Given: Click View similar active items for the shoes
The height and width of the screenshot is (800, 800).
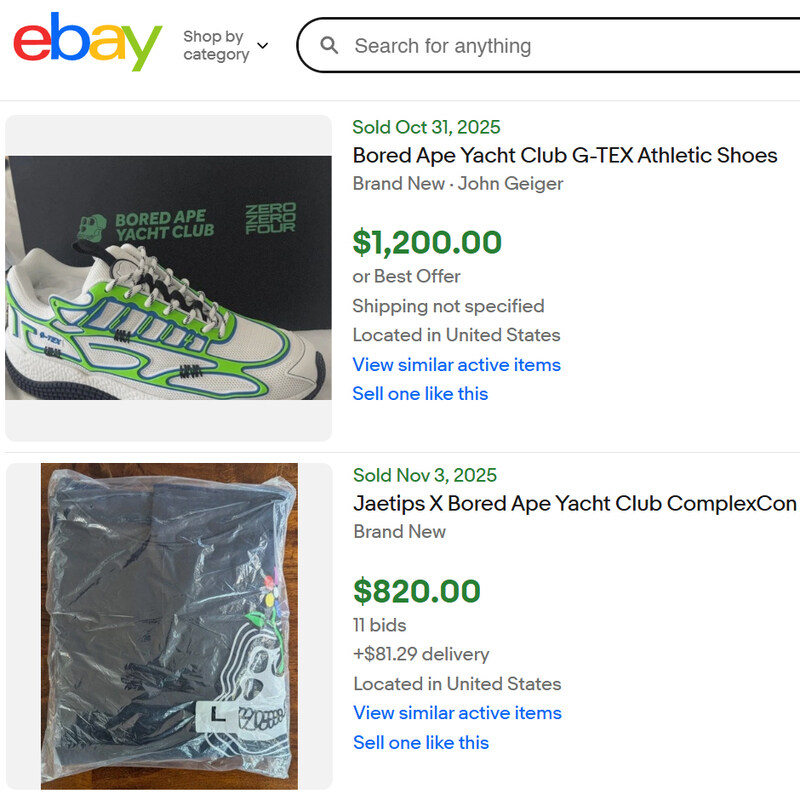Looking at the screenshot, I should pyautogui.click(x=456, y=364).
